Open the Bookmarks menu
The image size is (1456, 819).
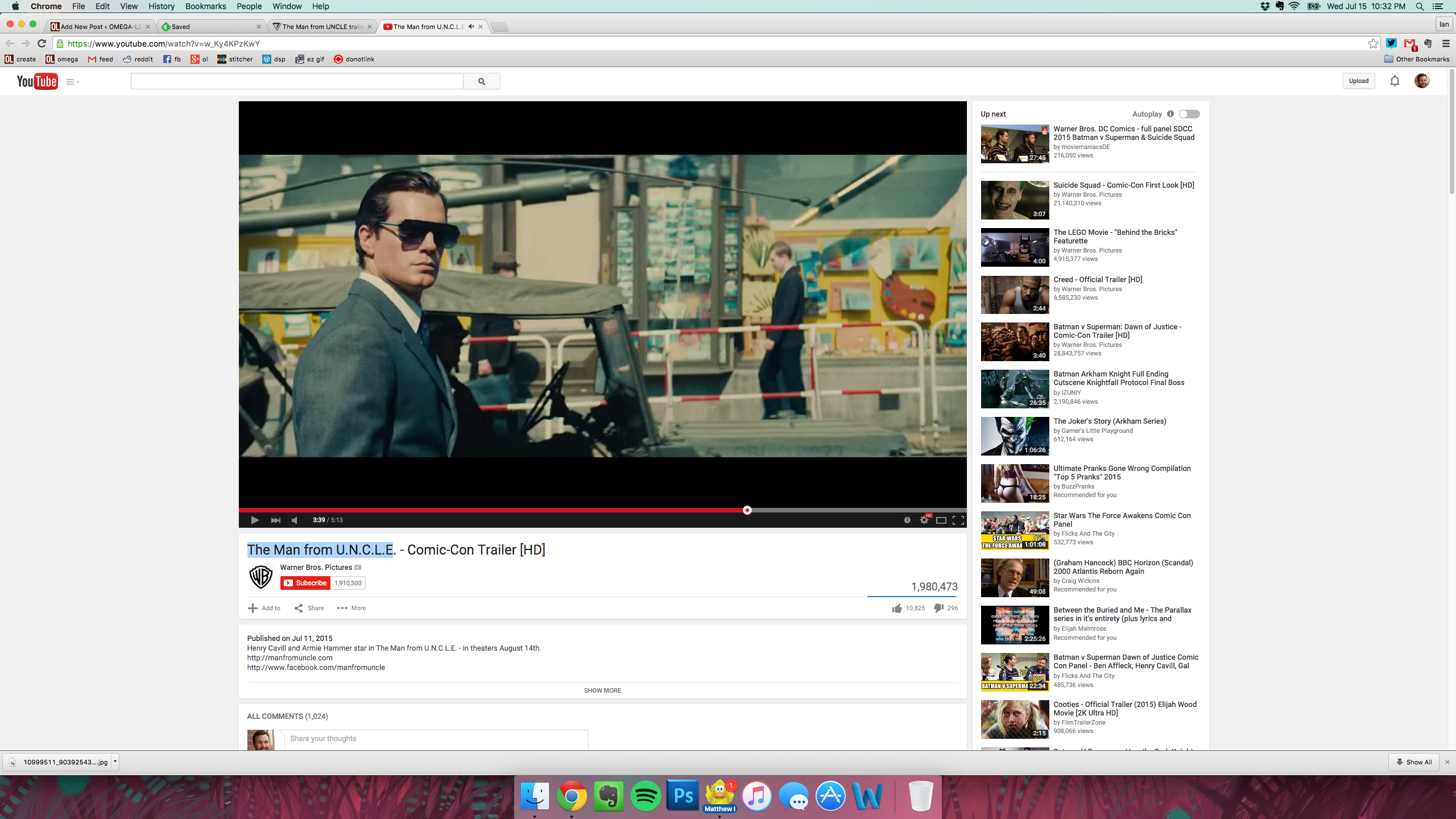coord(205,6)
